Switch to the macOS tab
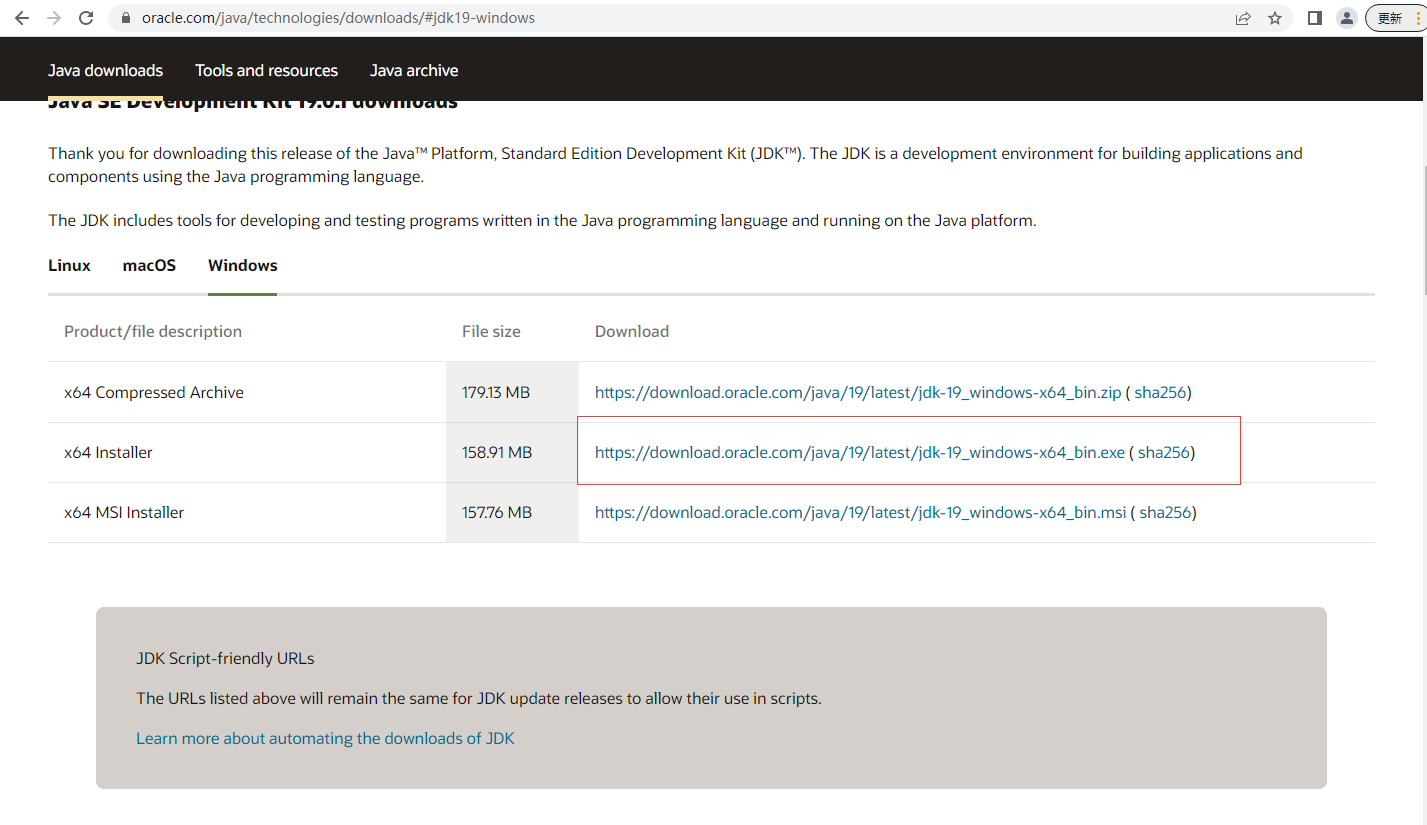The height and width of the screenshot is (825, 1427). [149, 265]
